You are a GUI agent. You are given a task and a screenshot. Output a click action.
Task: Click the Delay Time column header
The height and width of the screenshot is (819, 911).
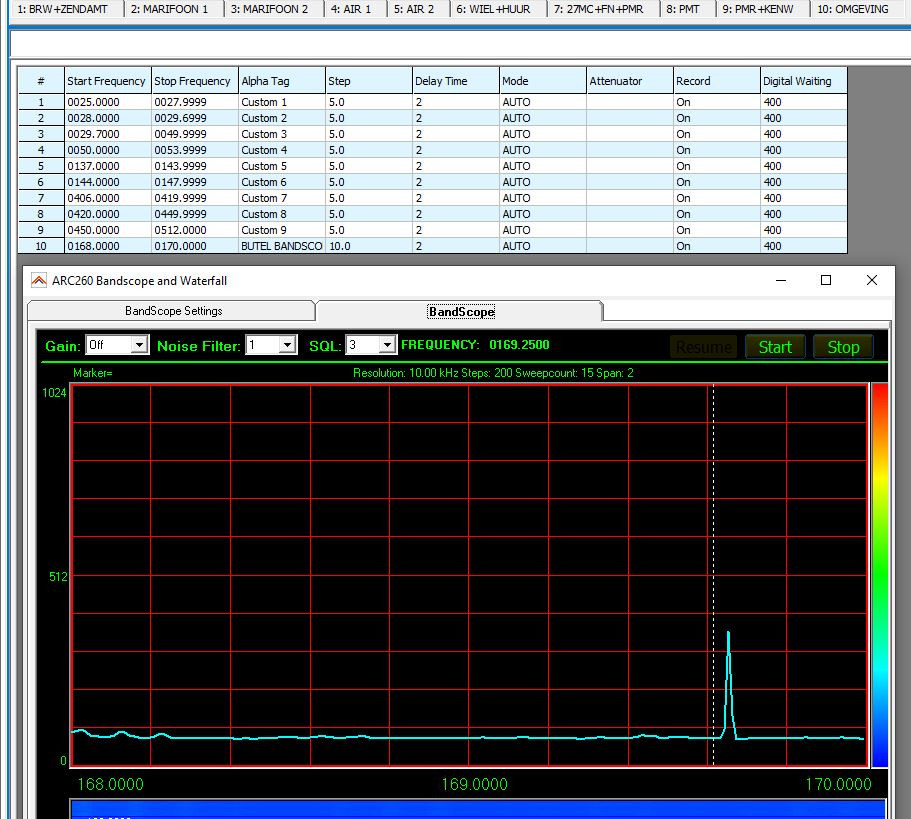click(x=456, y=81)
